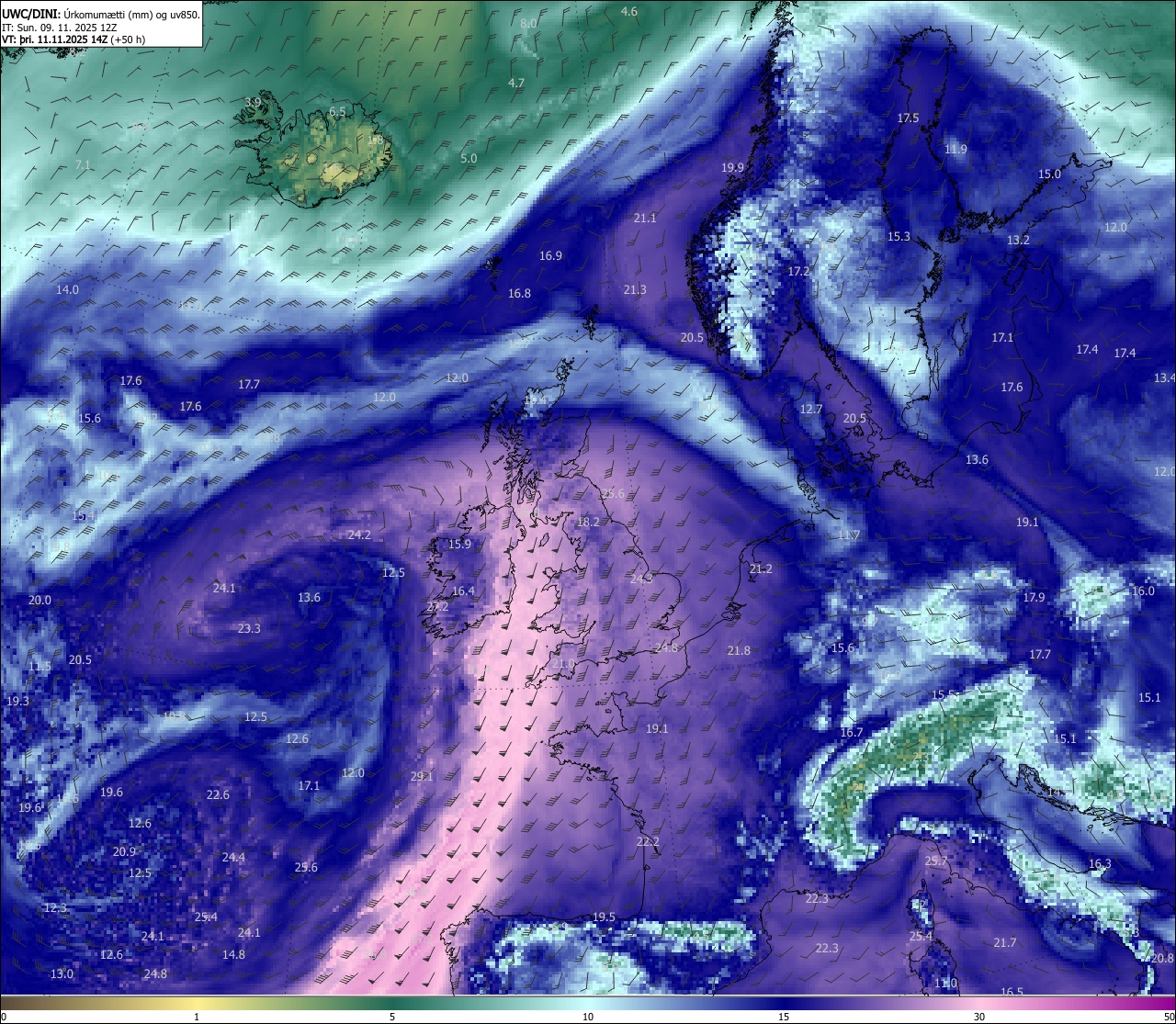The height and width of the screenshot is (1024, 1176).
Task: Click the value 18.2 over northern England
Action: click(587, 522)
